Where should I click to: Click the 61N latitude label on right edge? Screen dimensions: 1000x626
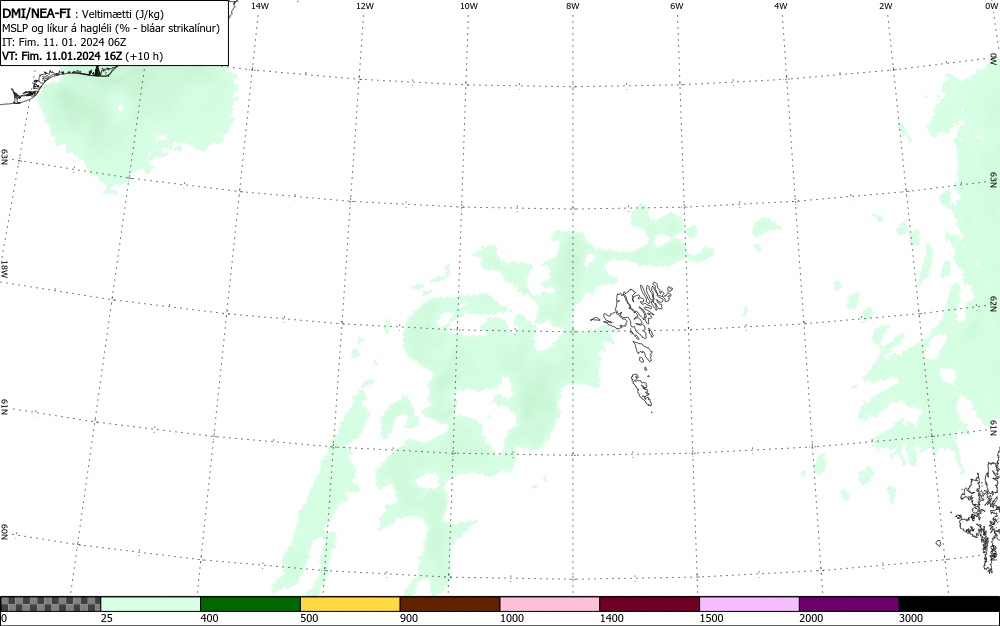[994, 428]
